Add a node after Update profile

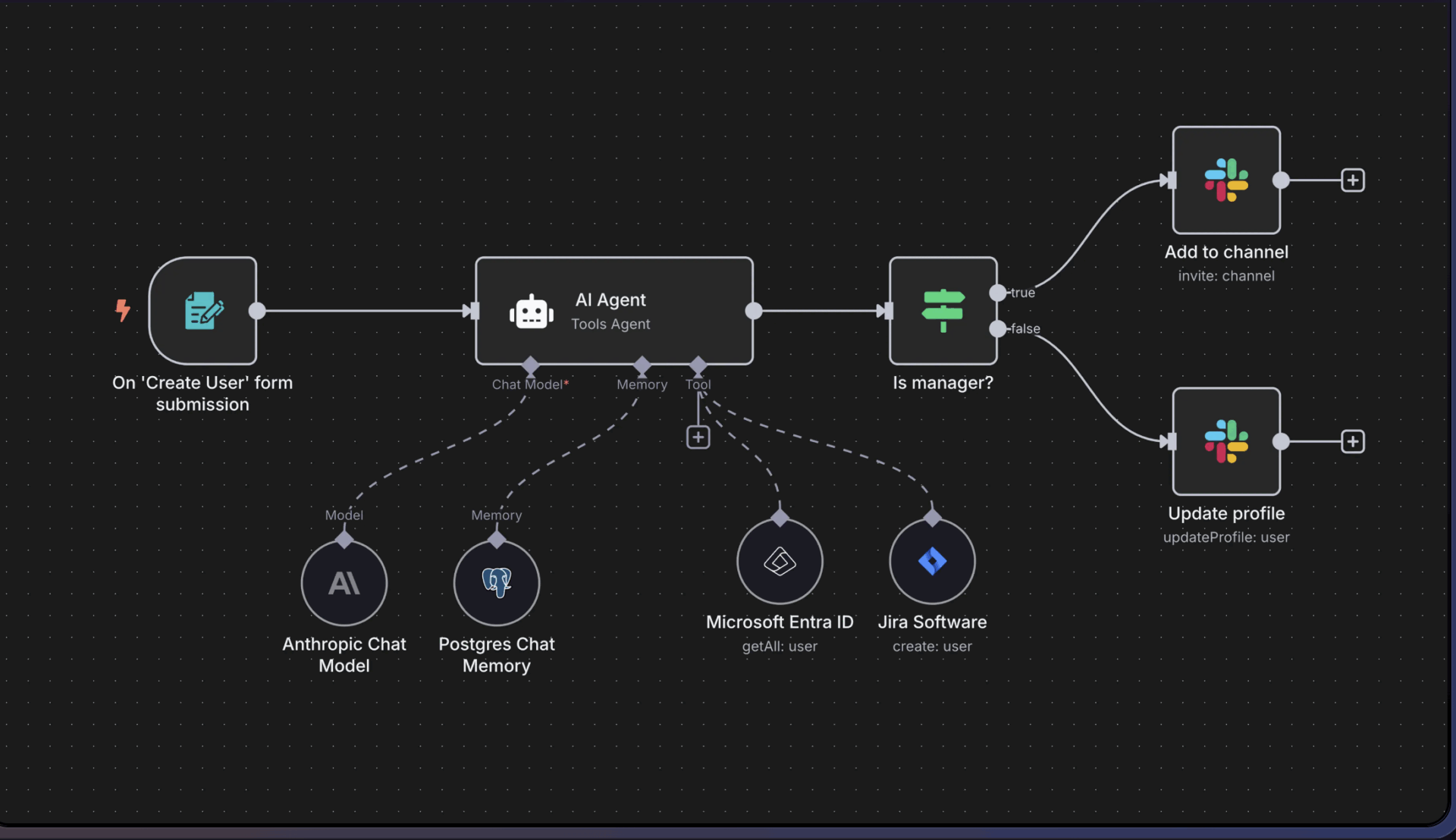1353,441
